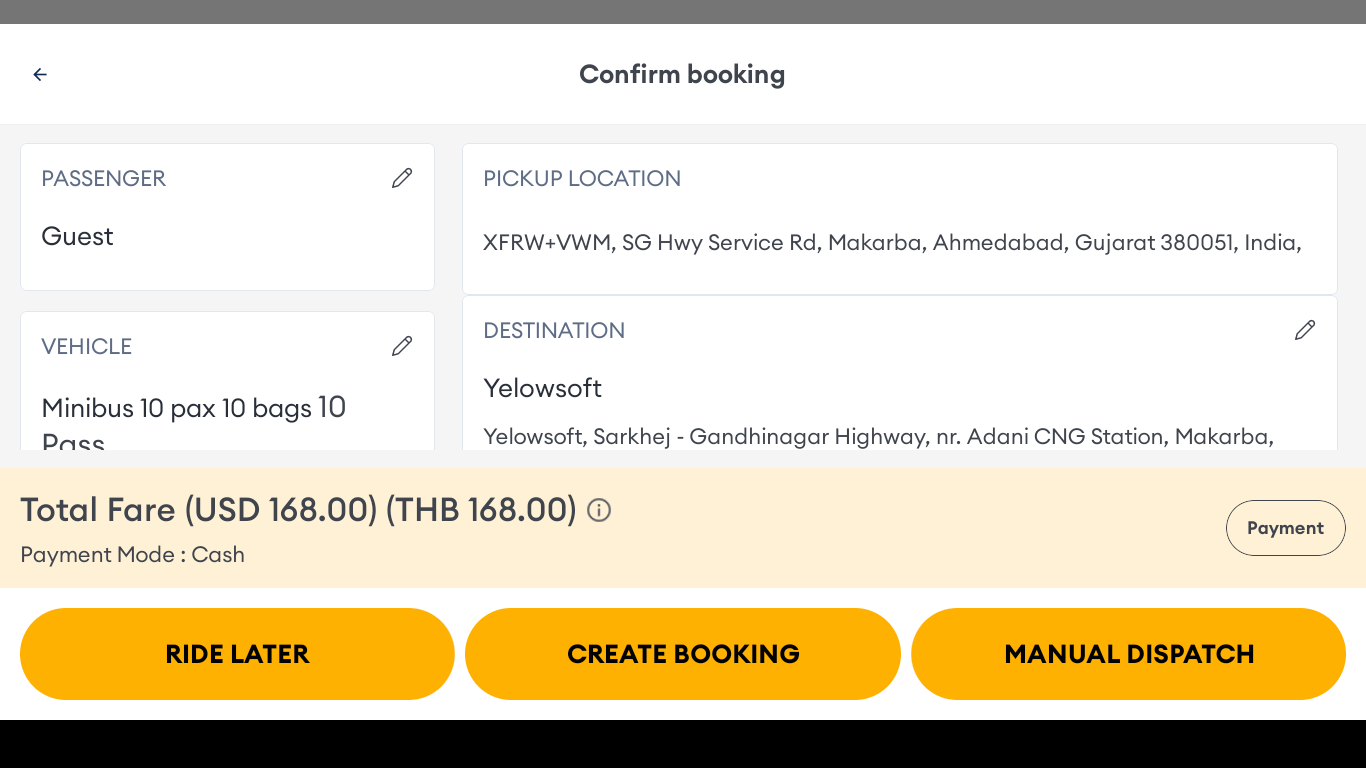Click the Sarkhej - Gandhinagar Highway address line
Image resolution: width=1366 pixels, height=768 pixels.
coord(878,437)
